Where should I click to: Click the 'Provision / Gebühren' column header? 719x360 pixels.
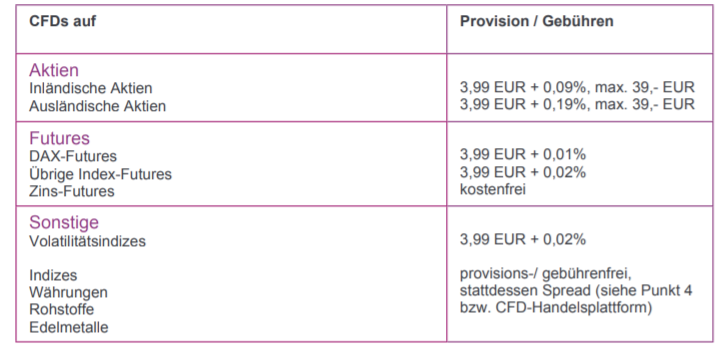536,21
